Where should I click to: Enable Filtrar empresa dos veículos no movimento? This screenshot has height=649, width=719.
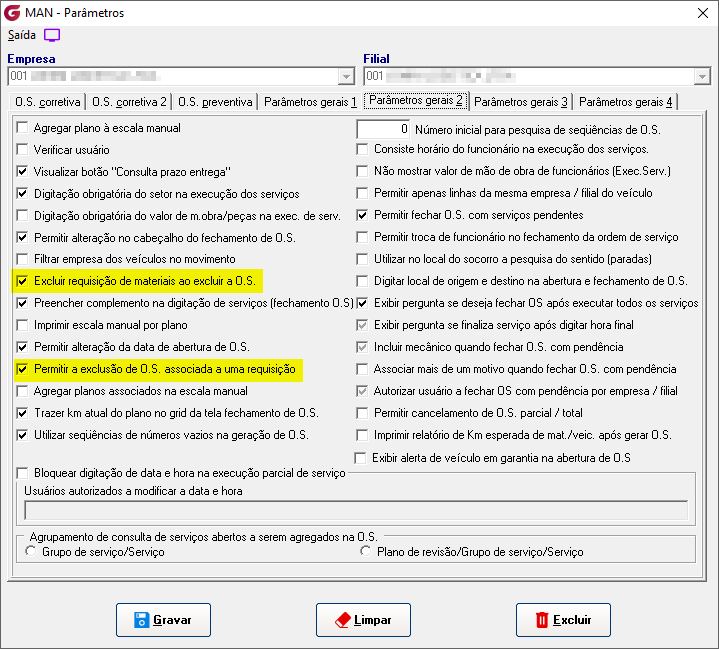coord(22,259)
